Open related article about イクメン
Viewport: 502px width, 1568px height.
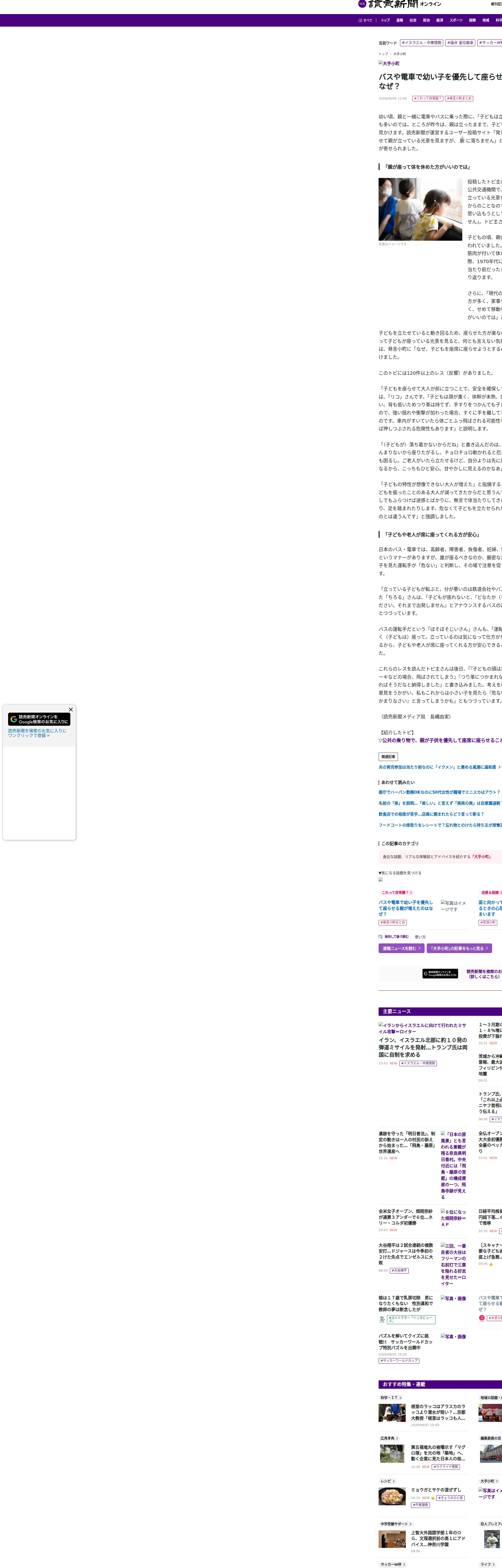point(437,767)
